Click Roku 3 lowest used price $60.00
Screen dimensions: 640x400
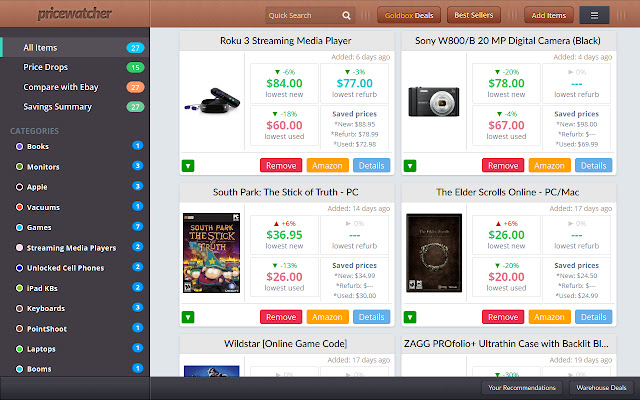click(x=284, y=125)
